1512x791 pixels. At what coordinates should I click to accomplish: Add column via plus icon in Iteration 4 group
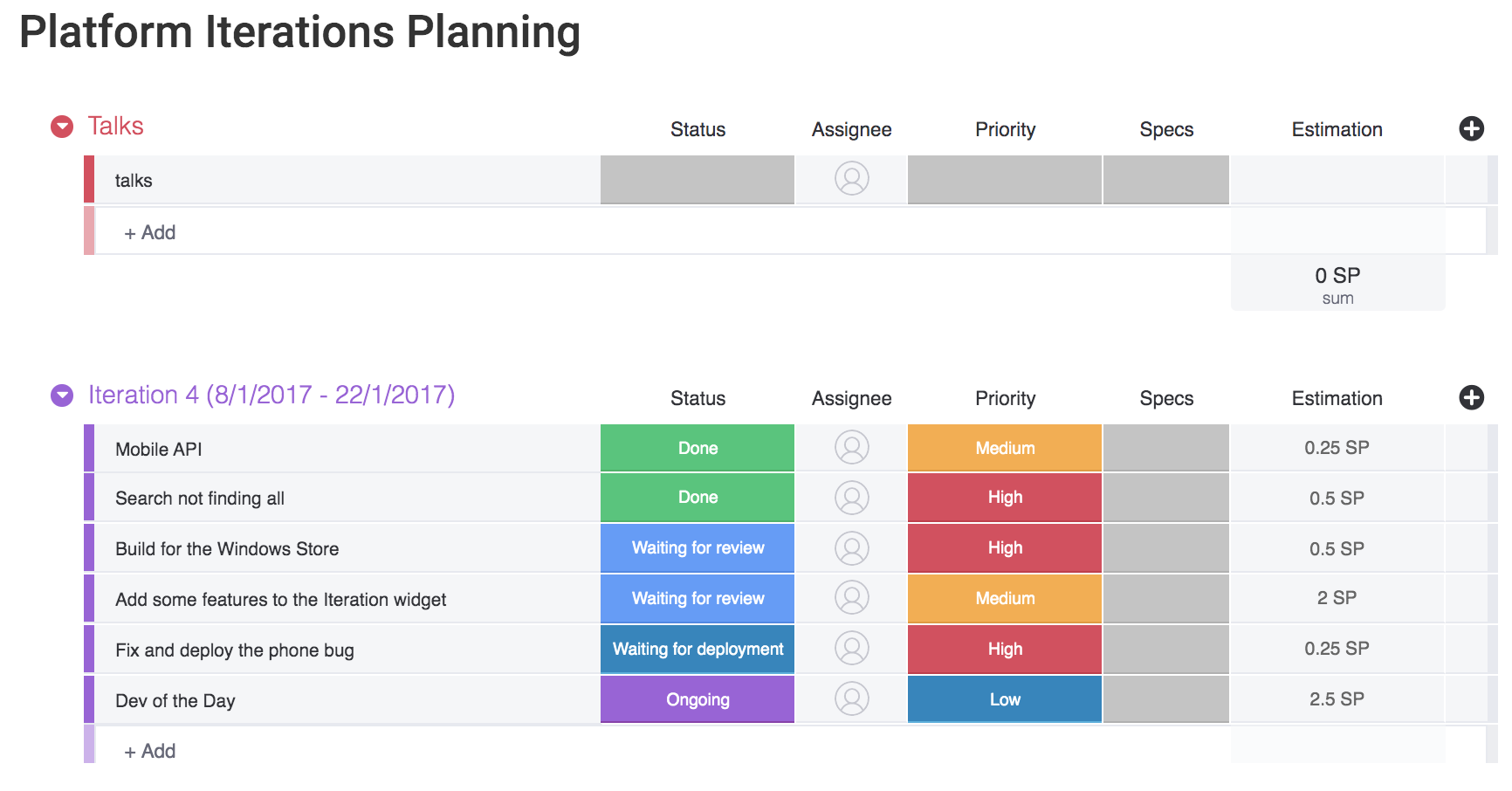click(1471, 398)
